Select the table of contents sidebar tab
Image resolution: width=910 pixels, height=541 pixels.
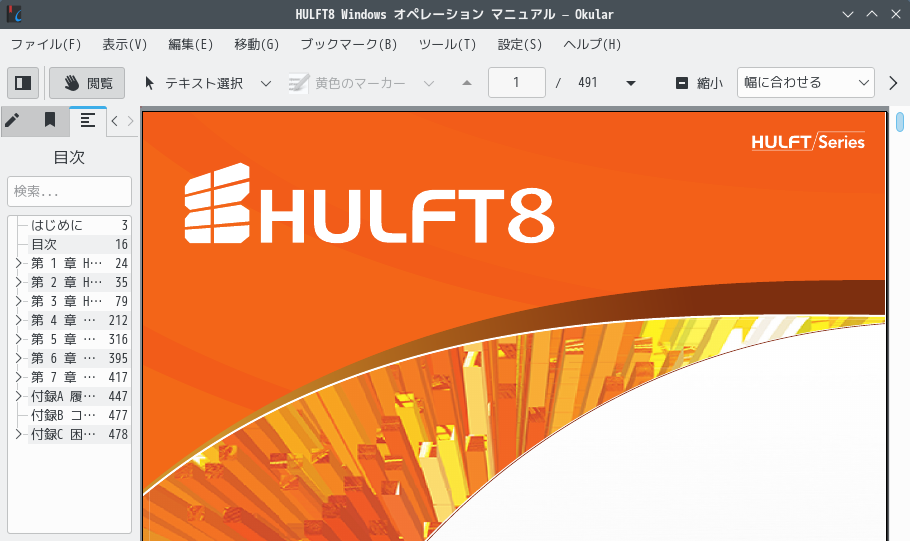(x=87, y=121)
